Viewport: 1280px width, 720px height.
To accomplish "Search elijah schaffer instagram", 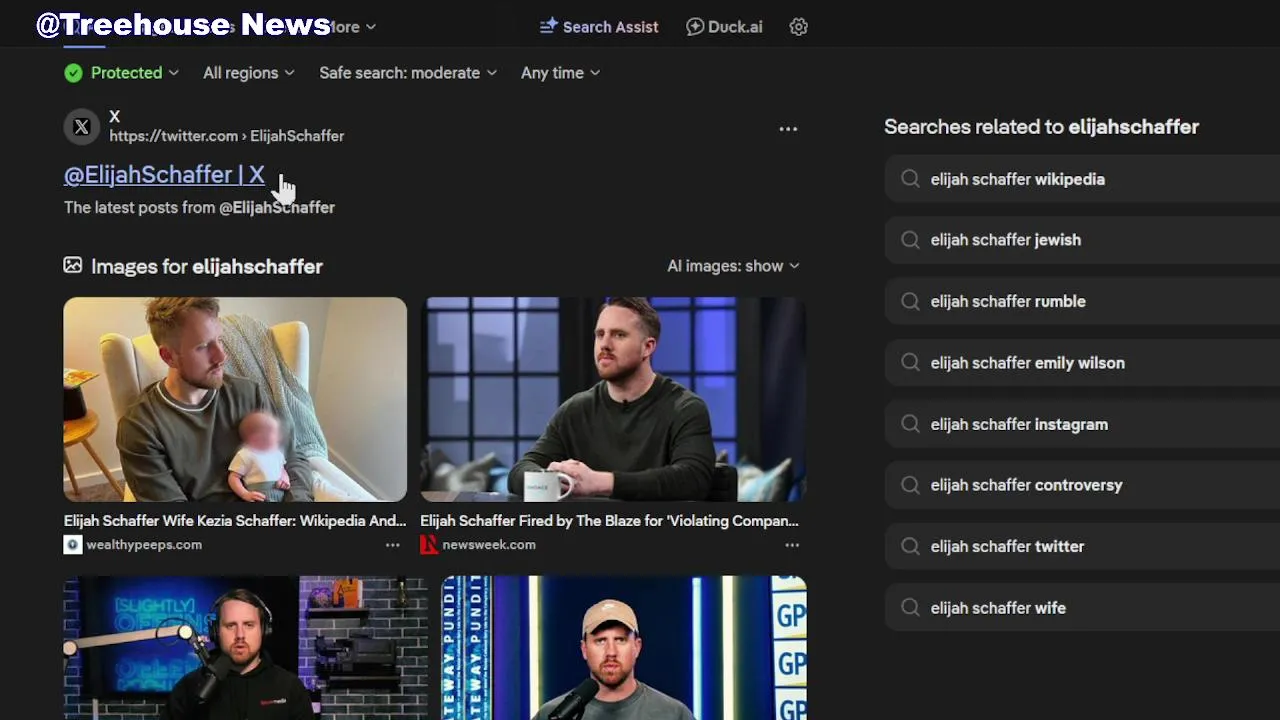I will pos(1082,424).
